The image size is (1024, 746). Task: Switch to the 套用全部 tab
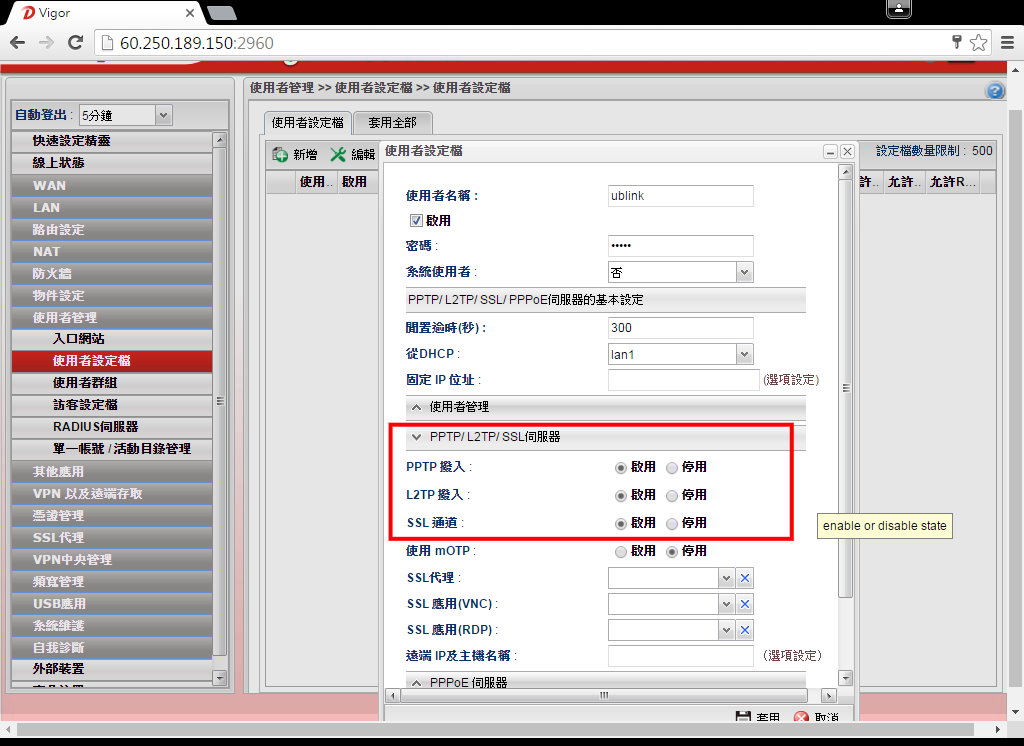392,123
